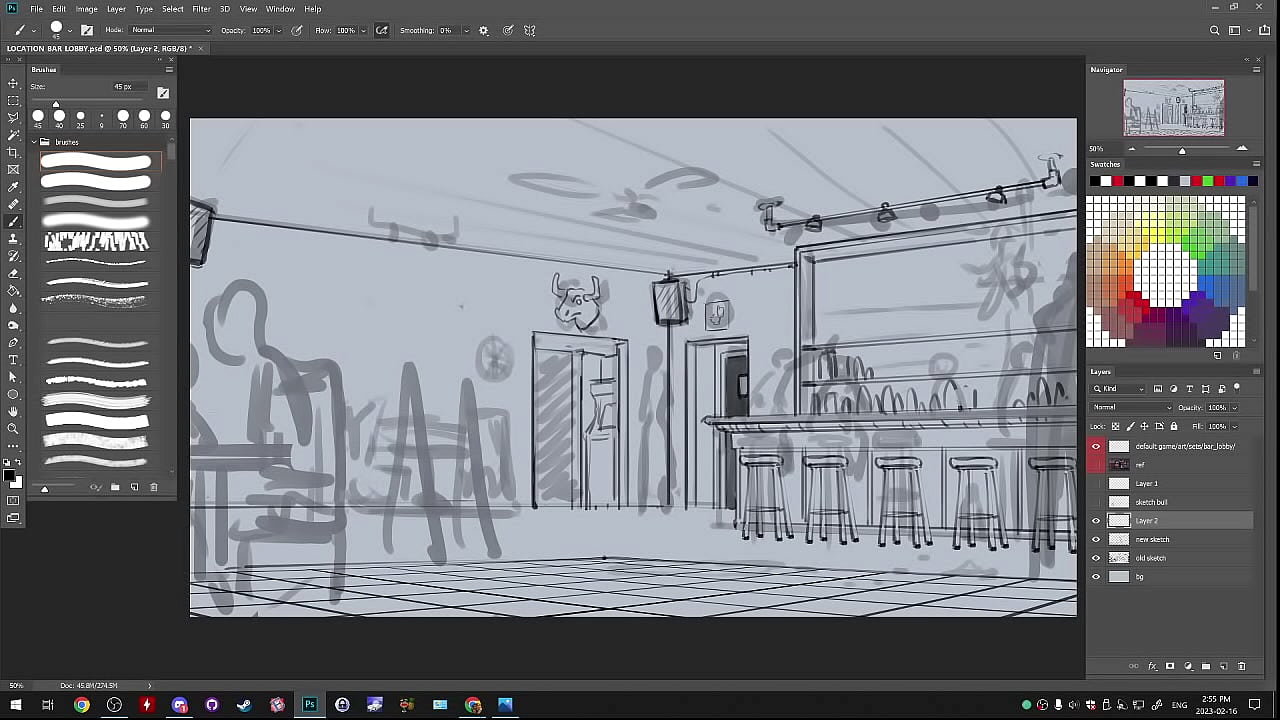Select the Move tool
Viewport: 1280px width, 720px height.
click(x=13, y=83)
